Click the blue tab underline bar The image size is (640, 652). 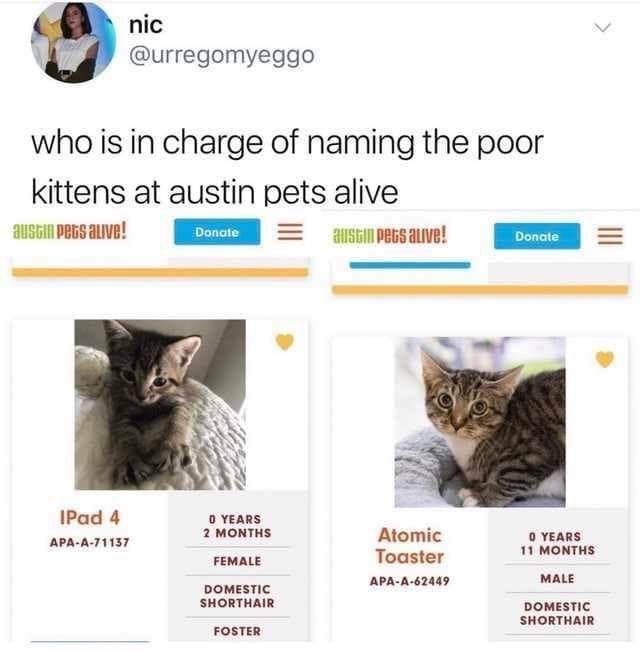pos(410,265)
